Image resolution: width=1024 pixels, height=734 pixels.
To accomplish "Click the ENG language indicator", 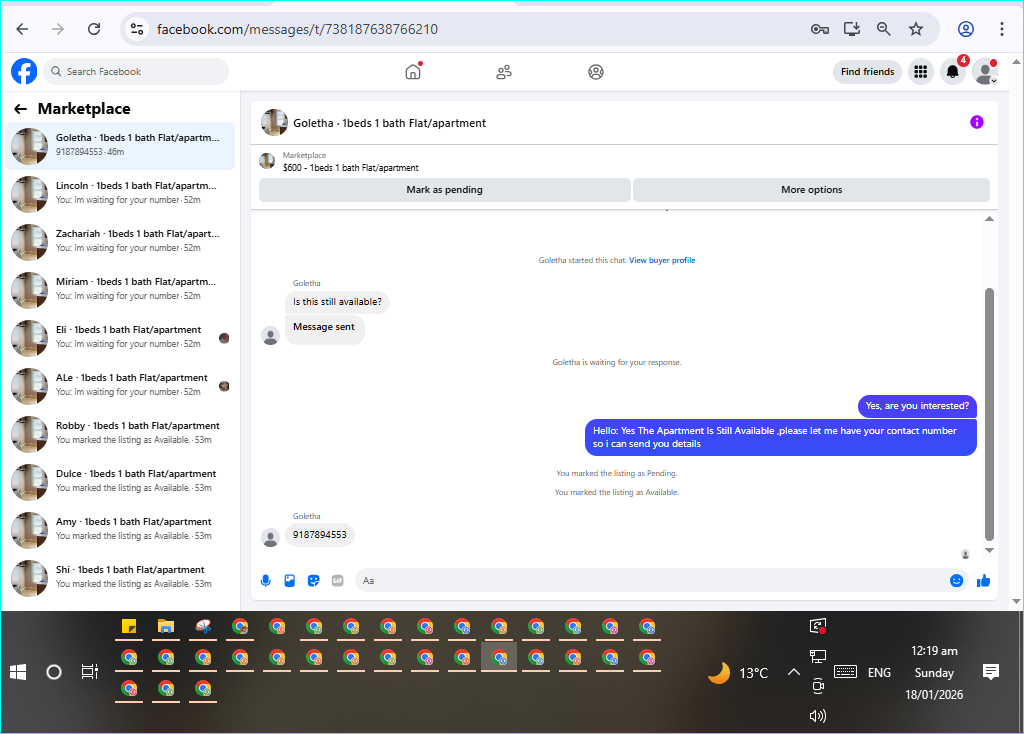I will pyautogui.click(x=879, y=673).
